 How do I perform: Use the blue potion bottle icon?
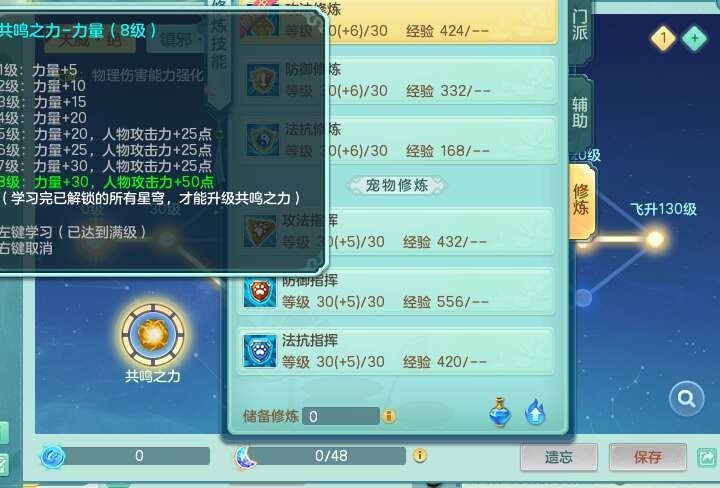coord(500,412)
